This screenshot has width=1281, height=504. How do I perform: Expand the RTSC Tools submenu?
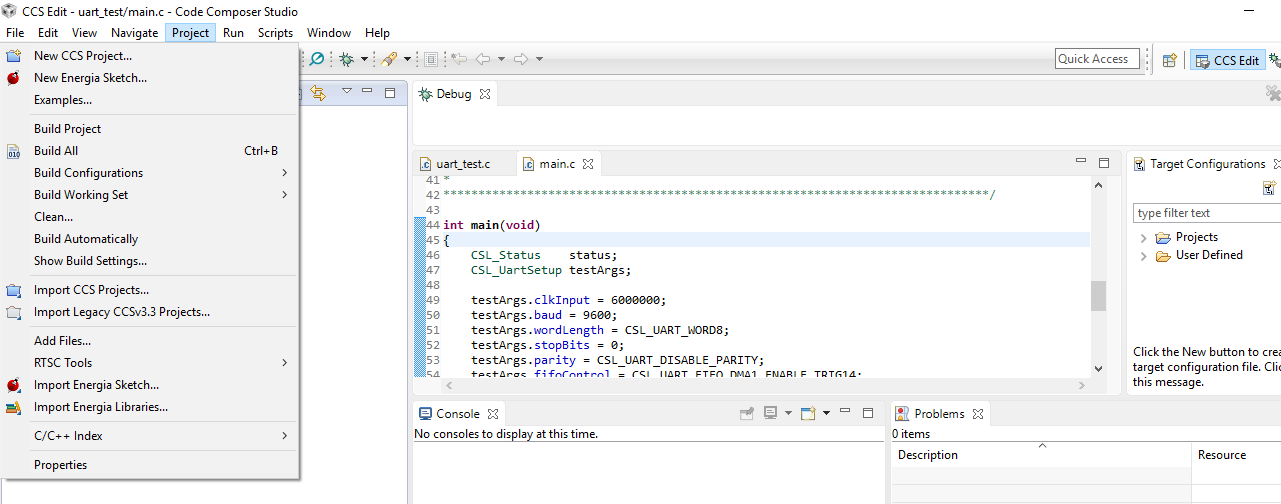pos(150,363)
